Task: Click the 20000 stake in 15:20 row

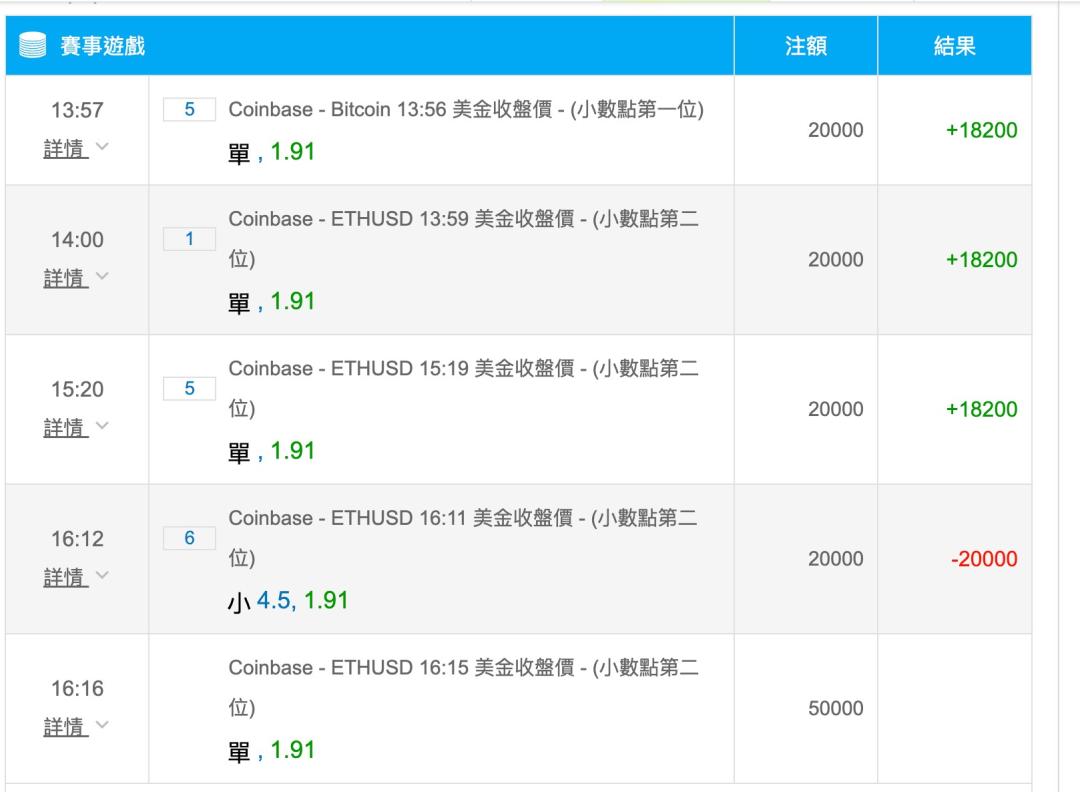Action: coord(835,409)
